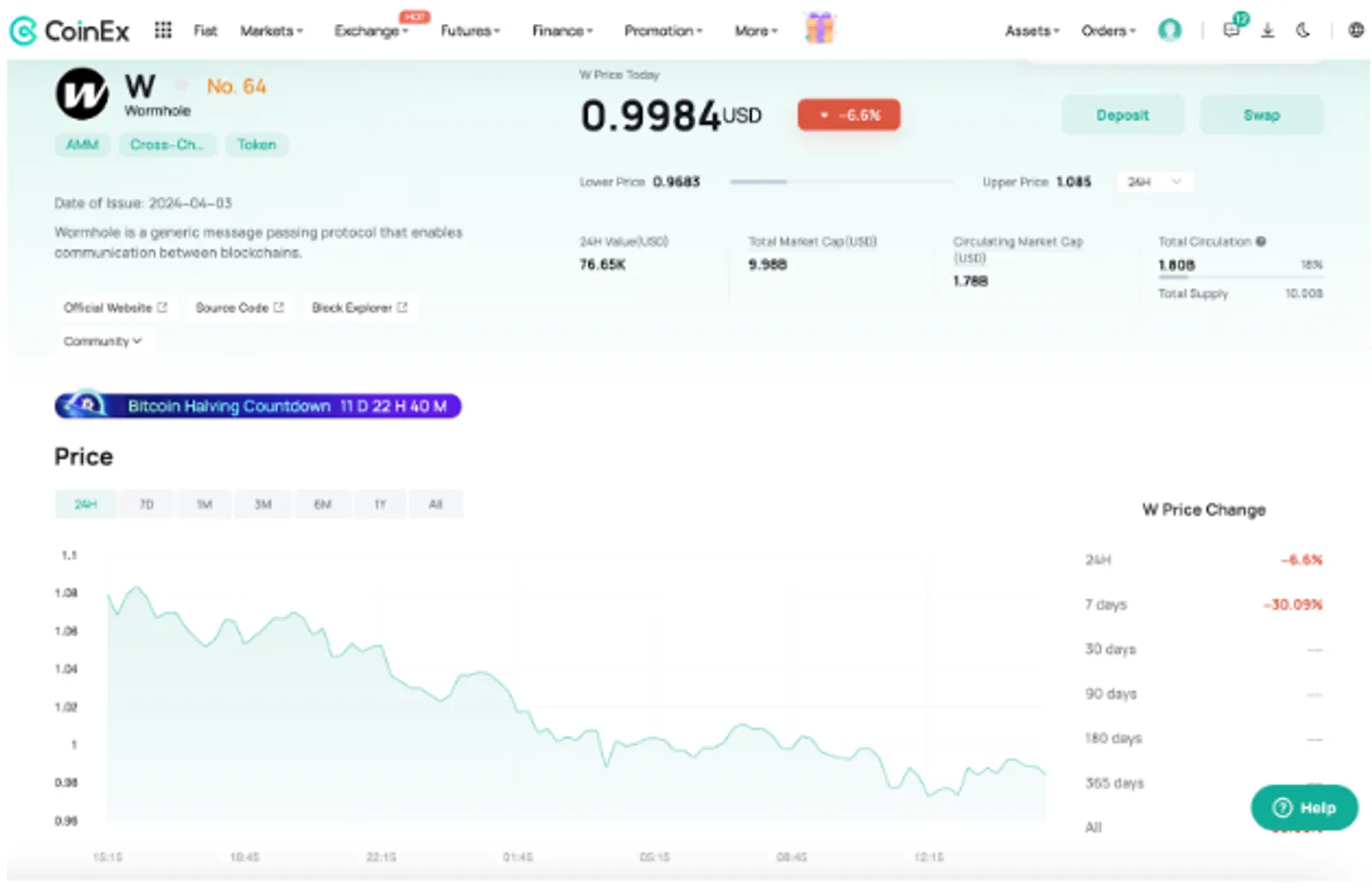
Task: Click the Wormhole W coin logo
Action: [x=82, y=93]
